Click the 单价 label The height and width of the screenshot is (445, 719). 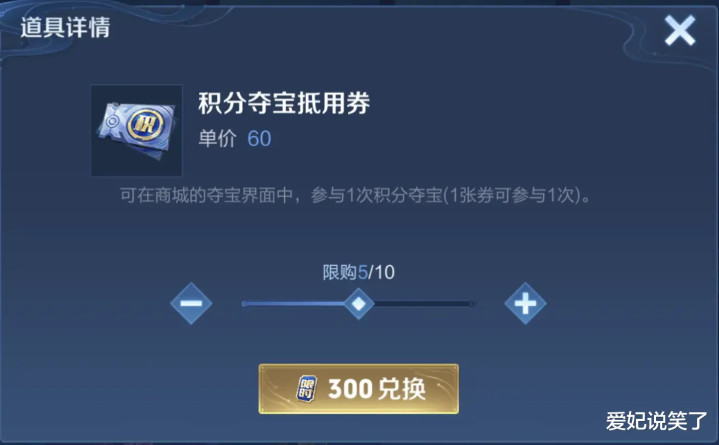(x=217, y=139)
